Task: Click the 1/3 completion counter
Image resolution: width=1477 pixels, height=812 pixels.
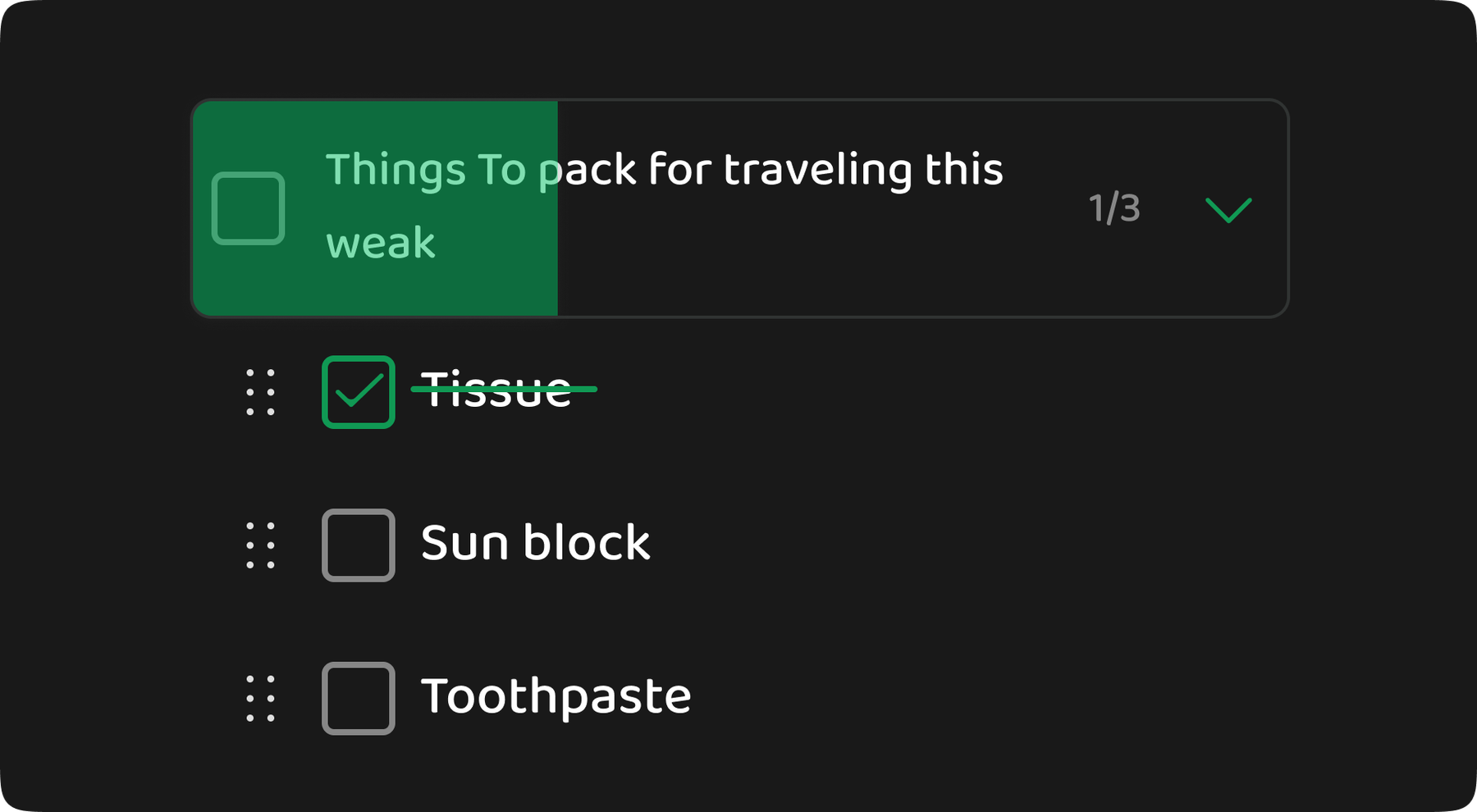Action: [1113, 209]
